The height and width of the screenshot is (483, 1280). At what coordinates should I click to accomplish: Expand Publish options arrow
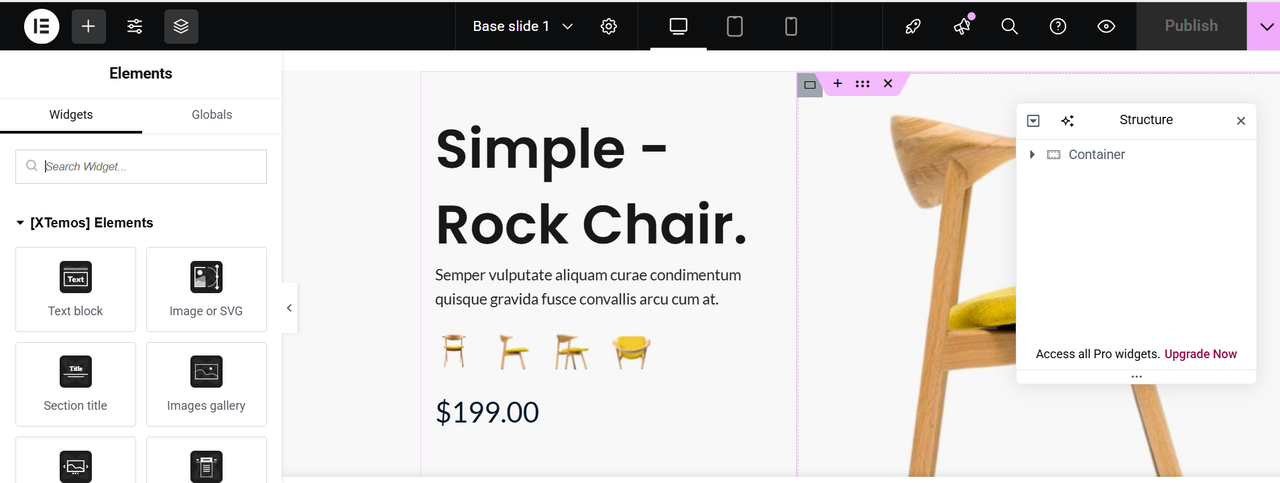(1263, 26)
